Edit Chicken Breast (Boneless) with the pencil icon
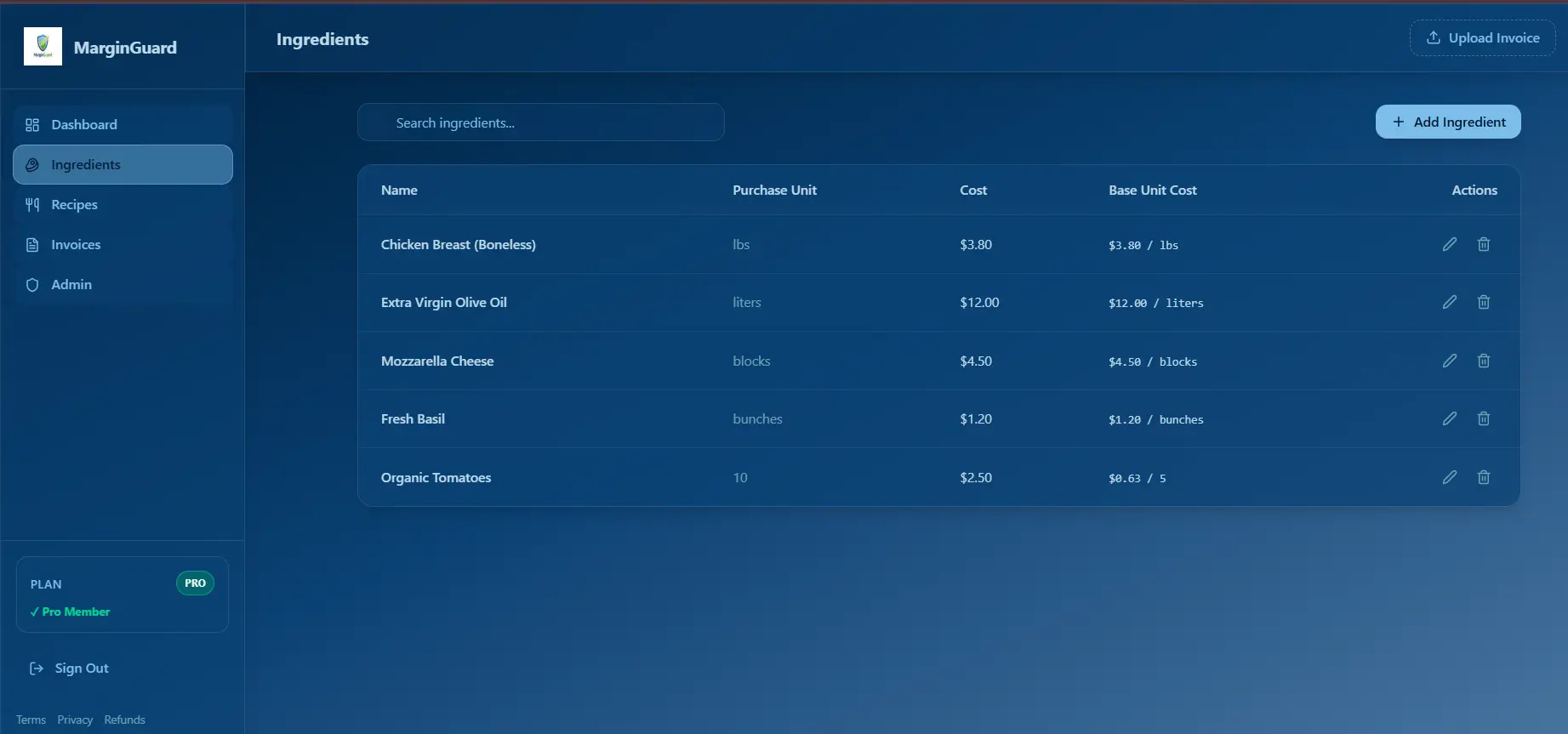Viewport: 1568px width, 734px height. [1450, 244]
